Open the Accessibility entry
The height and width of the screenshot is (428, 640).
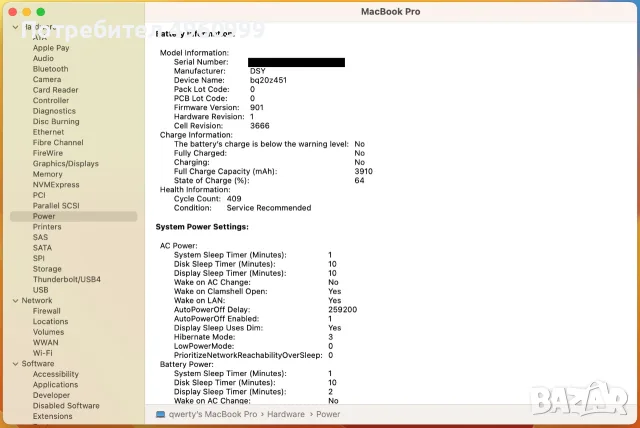(x=56, y=375)
